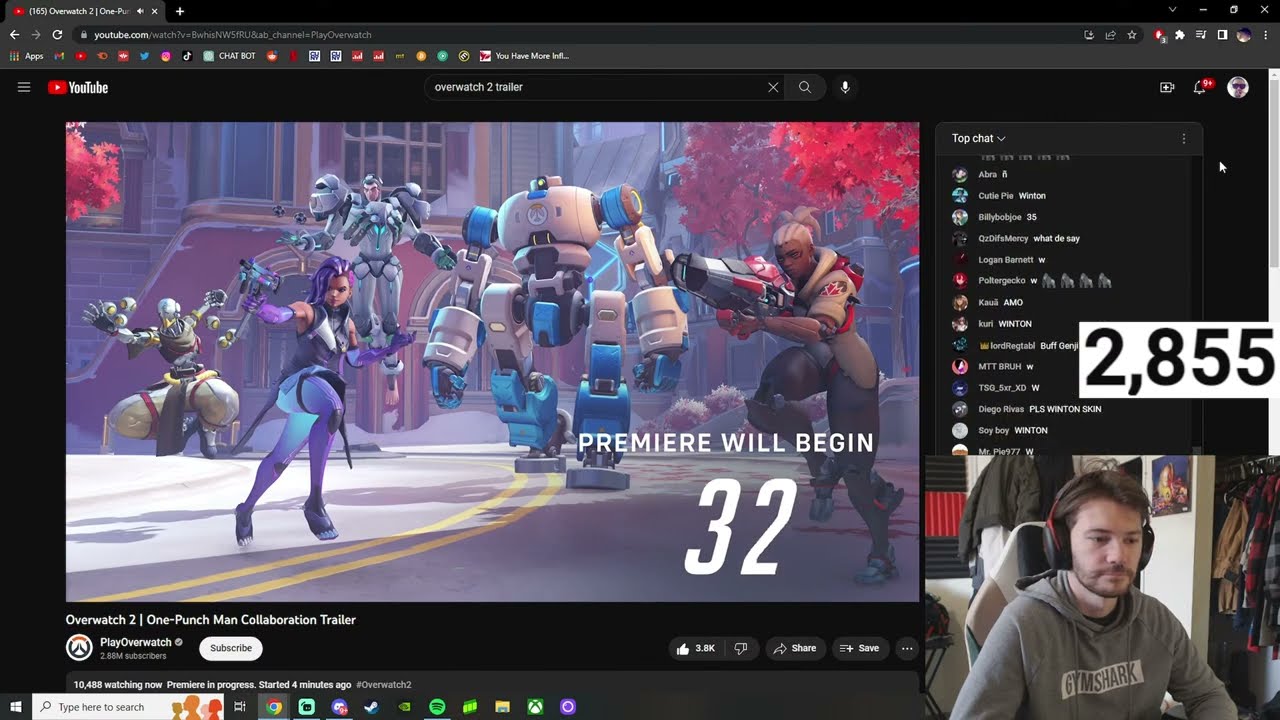Open the YouTube guide hamburger menu

(x=24, y=87)
